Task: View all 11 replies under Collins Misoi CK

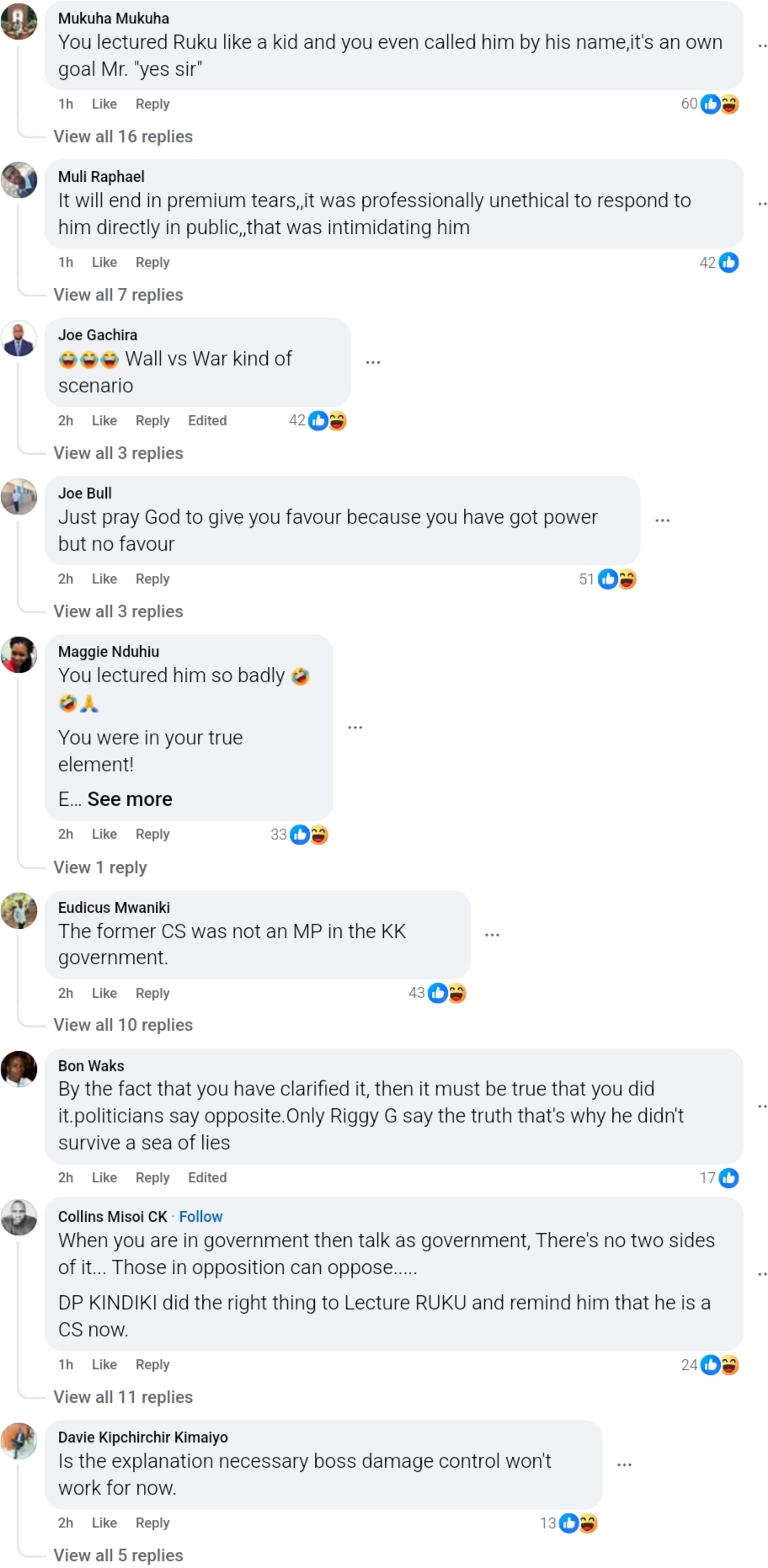Action: [x=123, y=1397]
